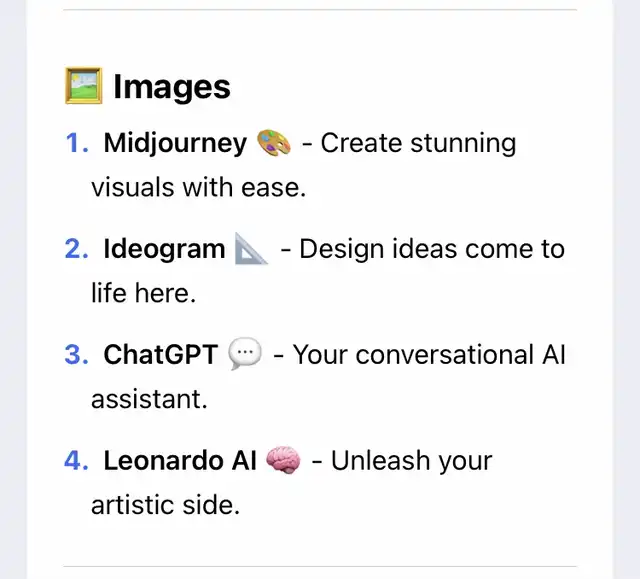Click the bold Leonardo AI name
This screenshot has height=579, width=640.
click(x=180, y=461)
